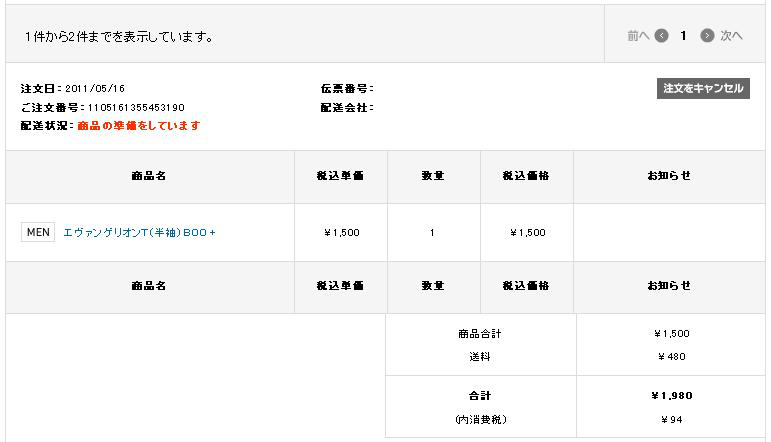Click the 送料 shipping fee label
The height and width of the screenshot is (442, 771).
click(x=480, y=357)
